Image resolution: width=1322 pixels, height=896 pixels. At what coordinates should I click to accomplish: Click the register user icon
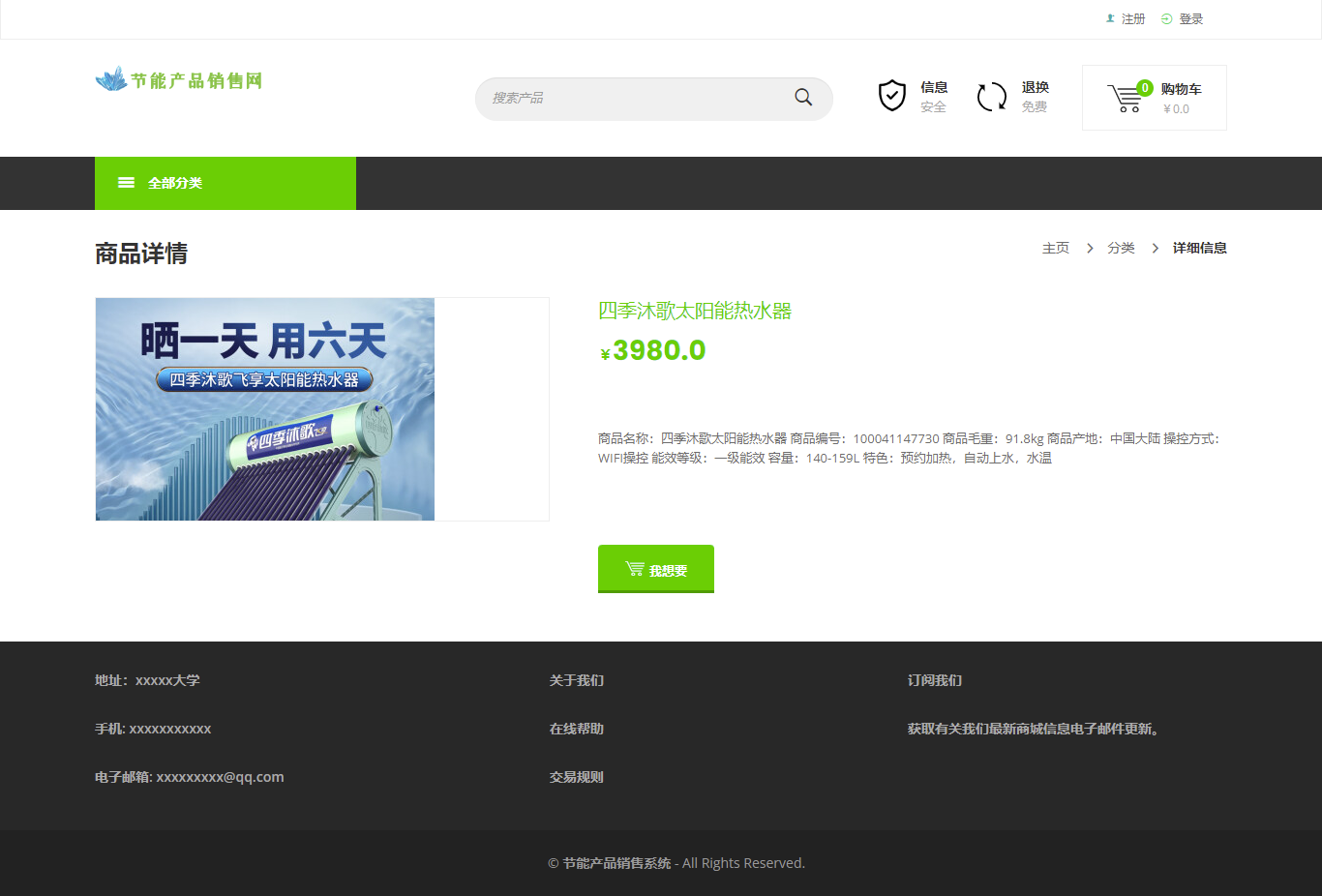pyautogui.click(x=1110, y=18)
